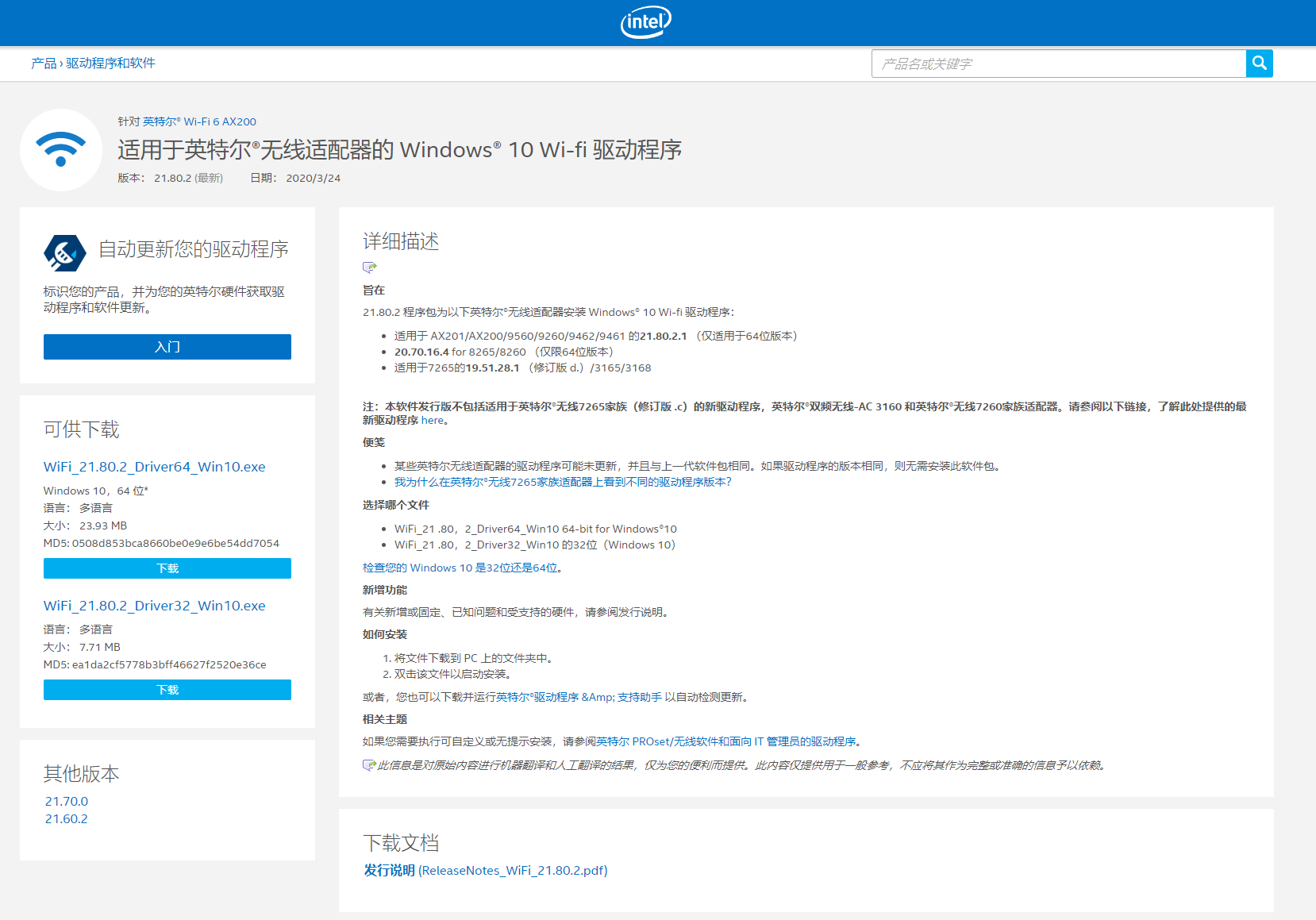Click the 如何安装 section heading
Screen dimensions: 1316x920
tap(385, 634)
